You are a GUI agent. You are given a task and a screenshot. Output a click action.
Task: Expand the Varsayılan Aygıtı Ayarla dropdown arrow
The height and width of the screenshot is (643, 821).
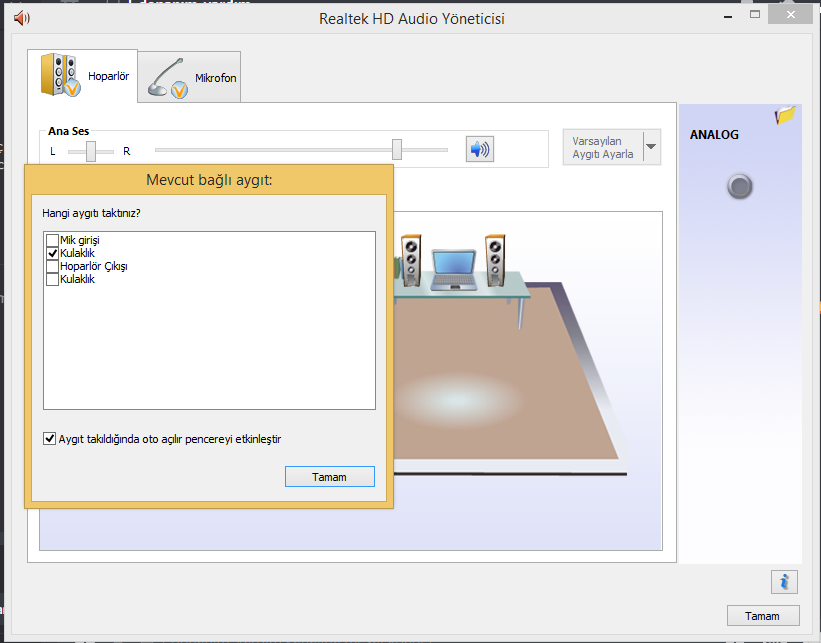(x=651, y=147)
